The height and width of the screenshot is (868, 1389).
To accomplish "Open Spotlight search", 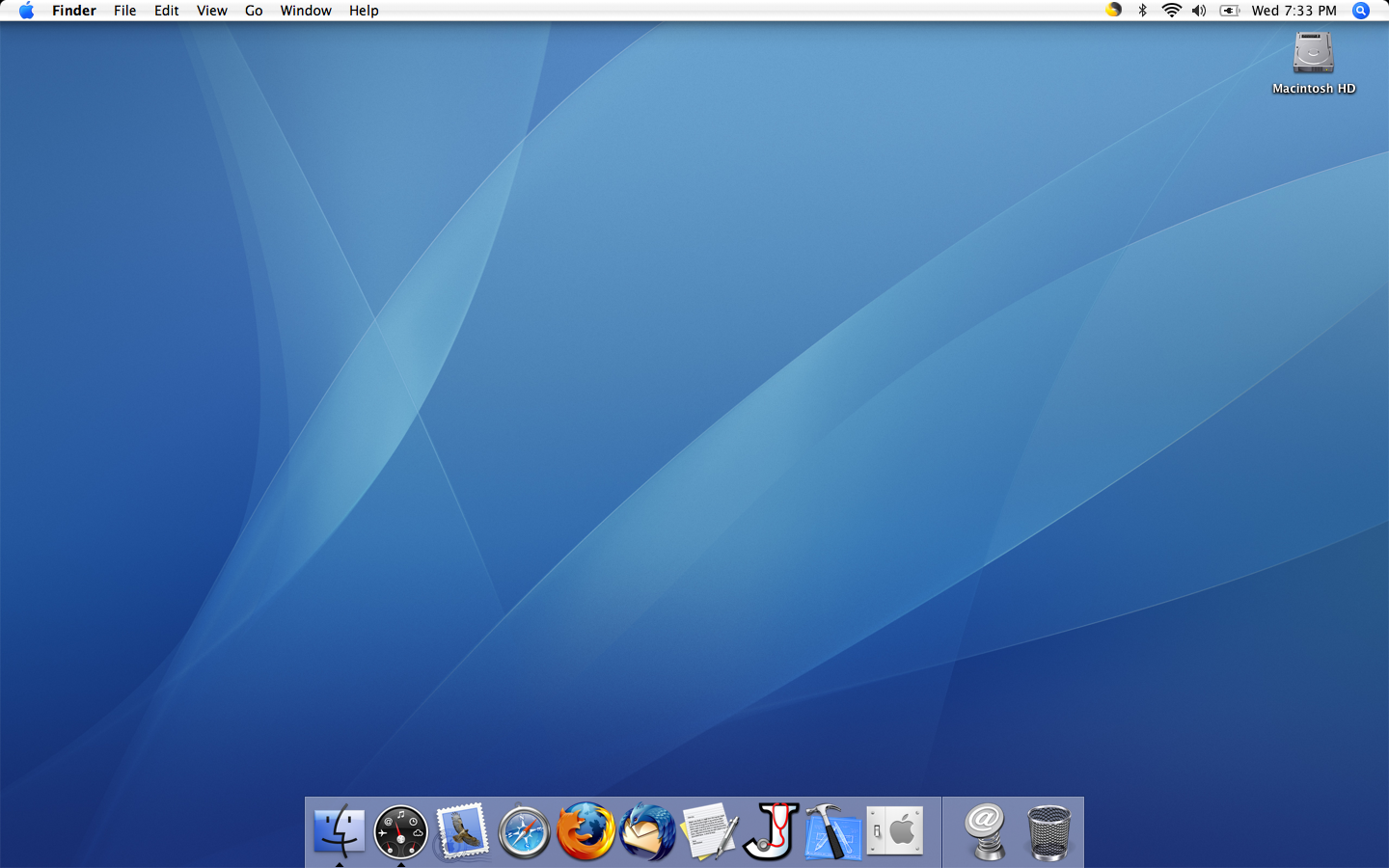I will tap(1360, 11).
